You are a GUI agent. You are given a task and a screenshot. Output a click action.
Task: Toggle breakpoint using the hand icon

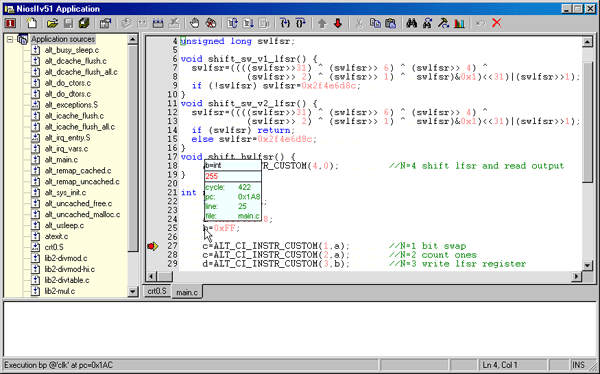click(x=194, y=23)
